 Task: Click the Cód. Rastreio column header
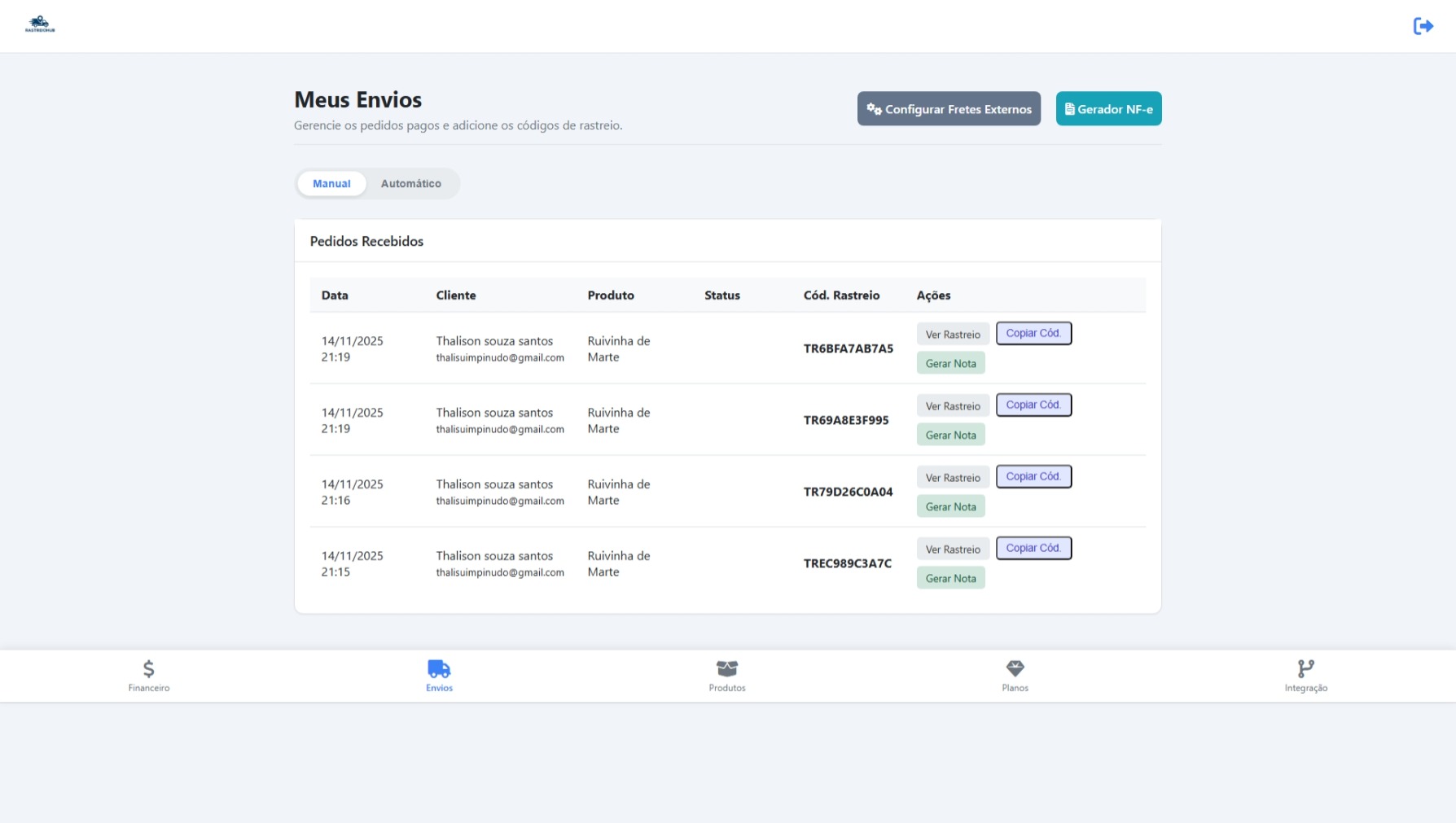coord(841,295)
